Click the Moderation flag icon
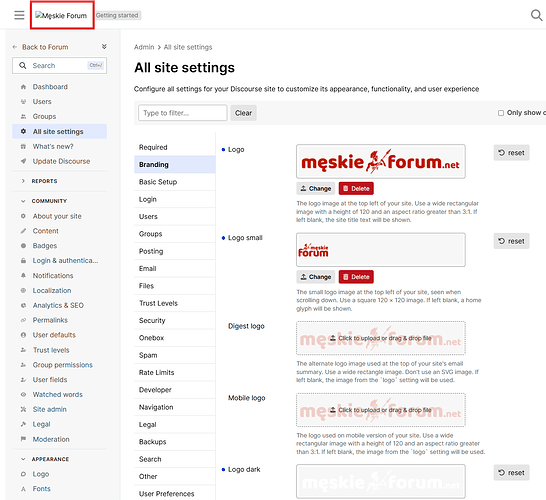Image resolution: width=546 pixels, height=500 pixels. 23,439
